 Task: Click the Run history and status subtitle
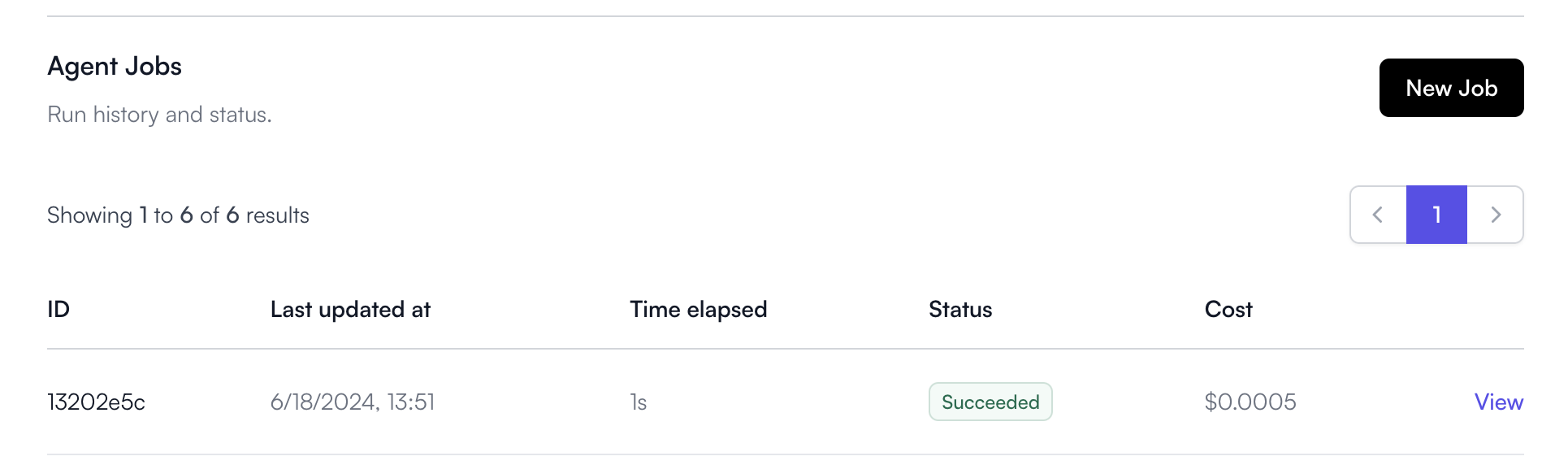pos(159,115)
